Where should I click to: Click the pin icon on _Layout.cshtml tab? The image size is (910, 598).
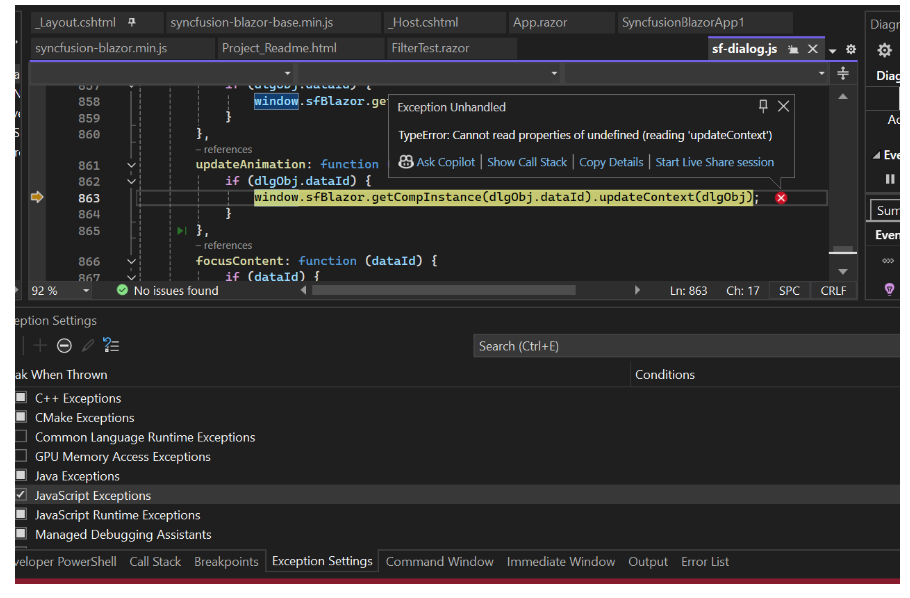point(132,22)
